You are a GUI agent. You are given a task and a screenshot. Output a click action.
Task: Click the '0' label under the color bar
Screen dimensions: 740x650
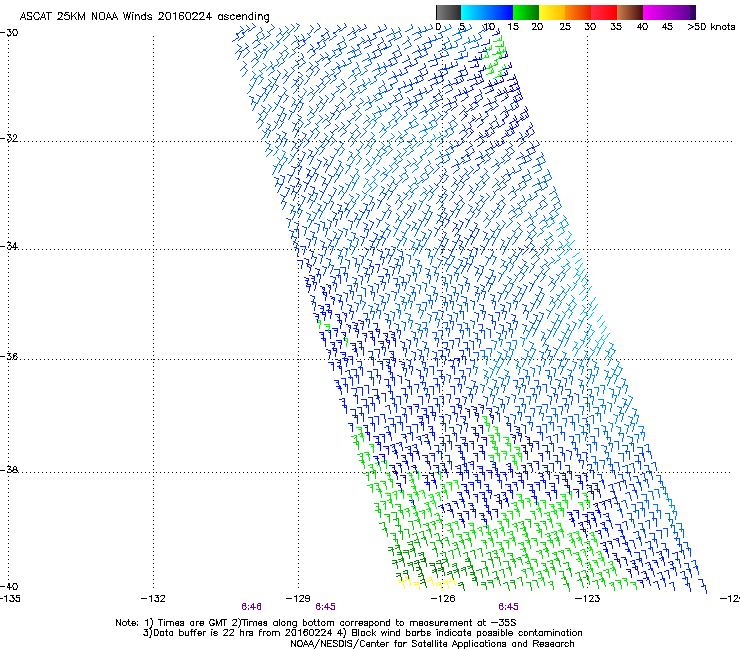coord(438,27)
